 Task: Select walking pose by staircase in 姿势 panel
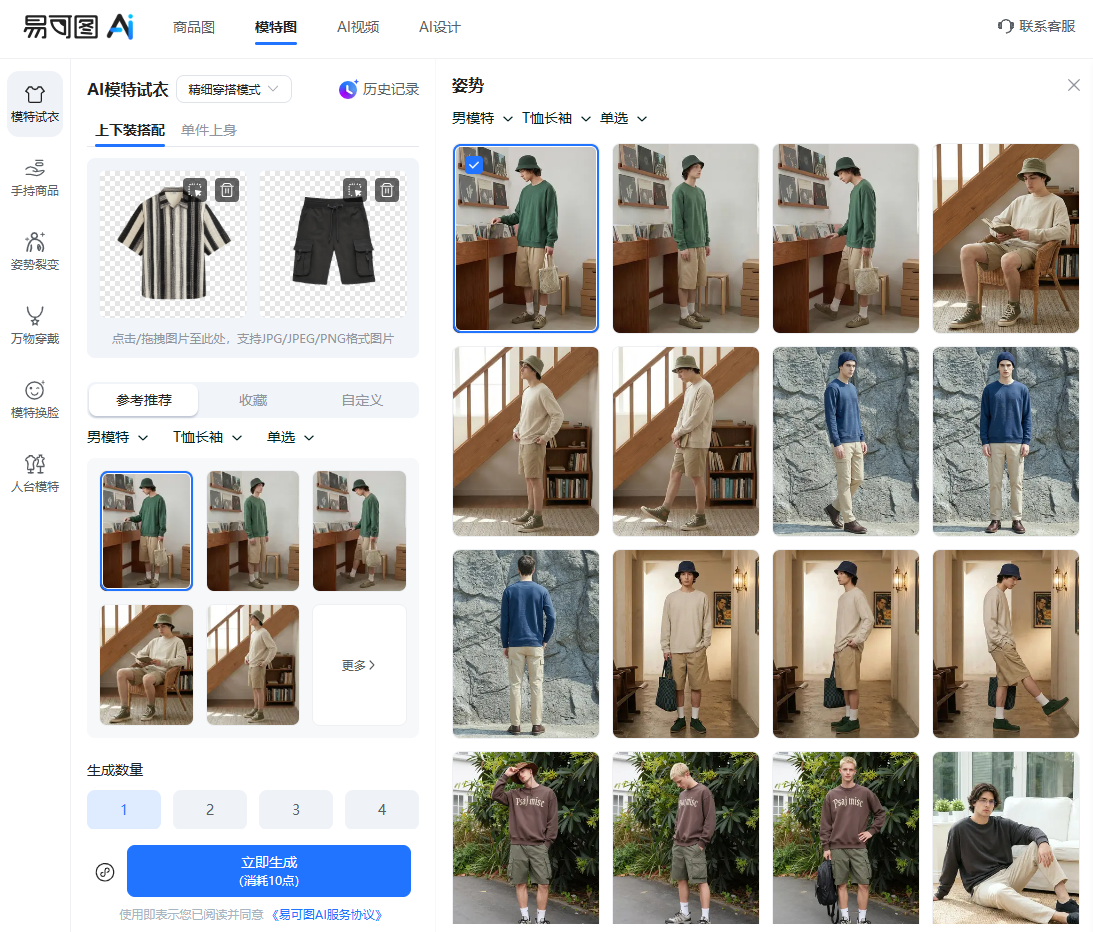pos(686,441)
